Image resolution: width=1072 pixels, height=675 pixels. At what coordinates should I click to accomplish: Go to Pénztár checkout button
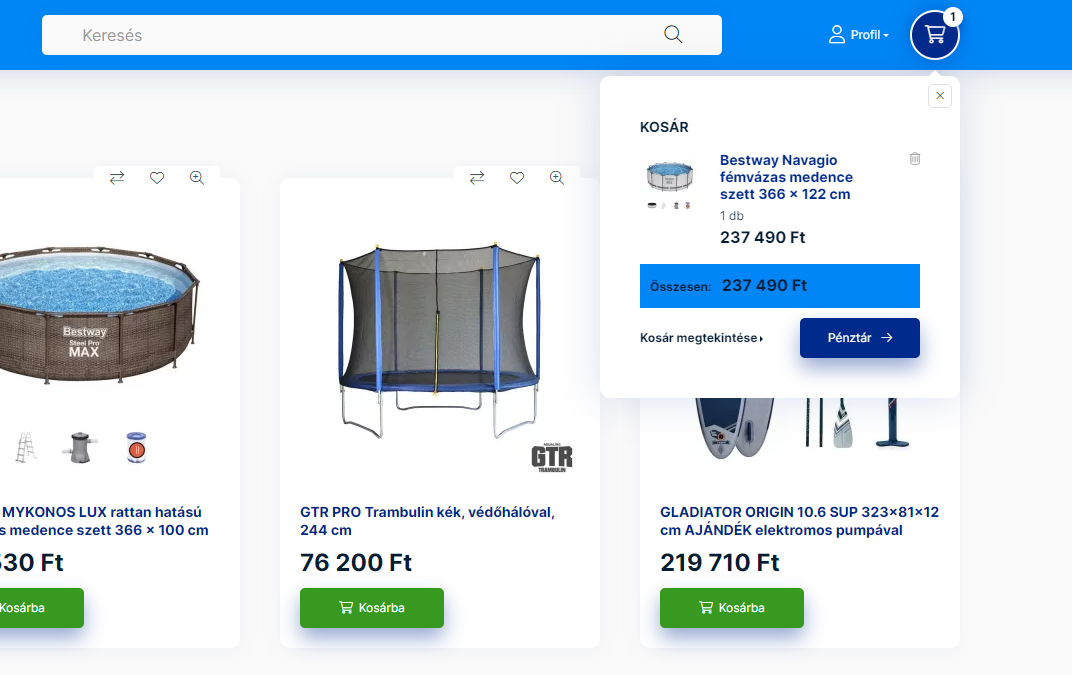tap(859, 338)
